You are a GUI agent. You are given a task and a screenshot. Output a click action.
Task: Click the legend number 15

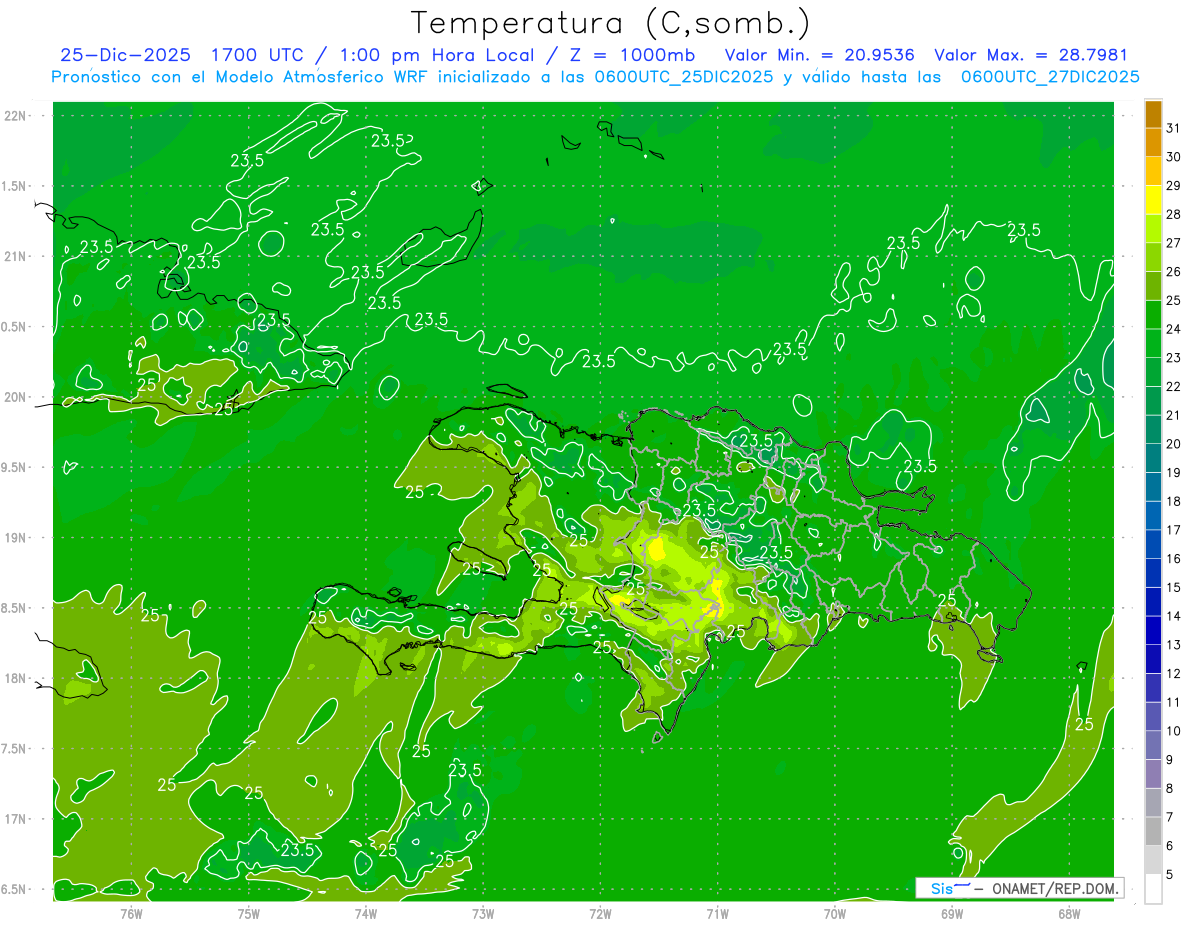pyautogui.click(x=1174, y=587)
